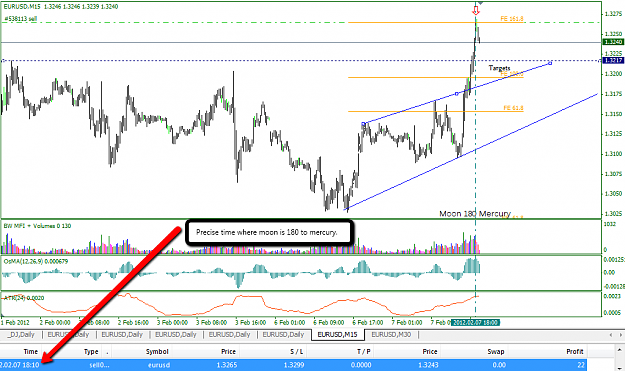The image size is (625, 371).
Task: Sort by the Time column header
Action: click(x=30, y=351)
